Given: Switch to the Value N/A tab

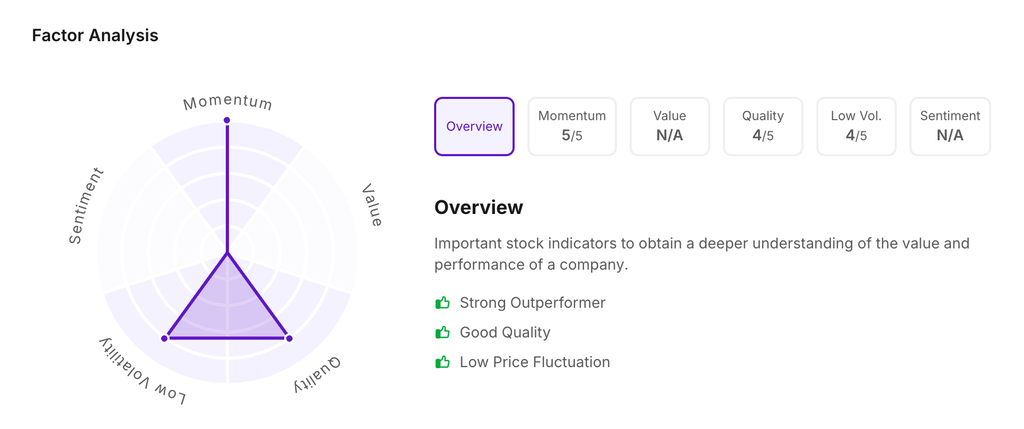Looking at the screenshot, I should click(x=669, y=126).
